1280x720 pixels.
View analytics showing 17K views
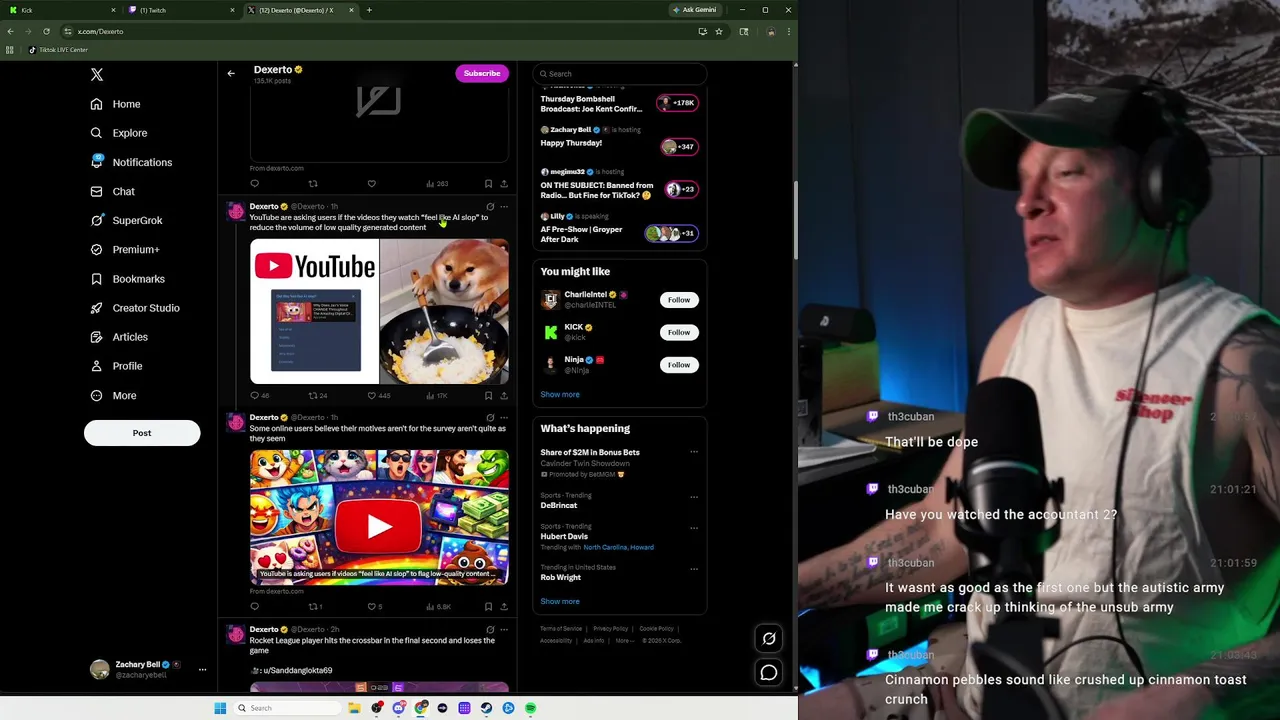point(436,395)
